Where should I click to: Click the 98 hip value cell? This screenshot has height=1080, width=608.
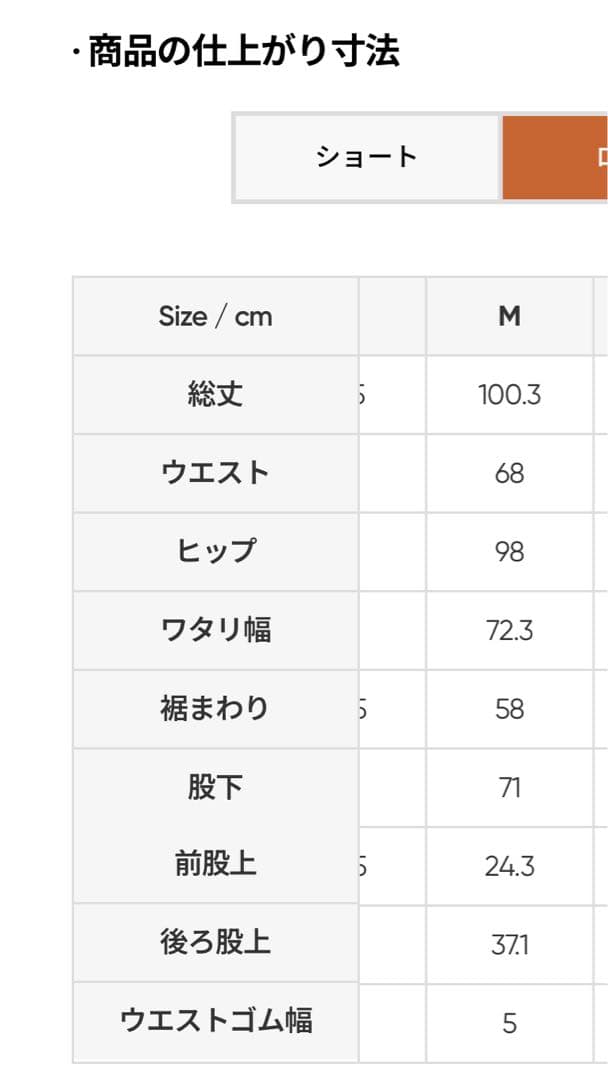coord(510,550)
